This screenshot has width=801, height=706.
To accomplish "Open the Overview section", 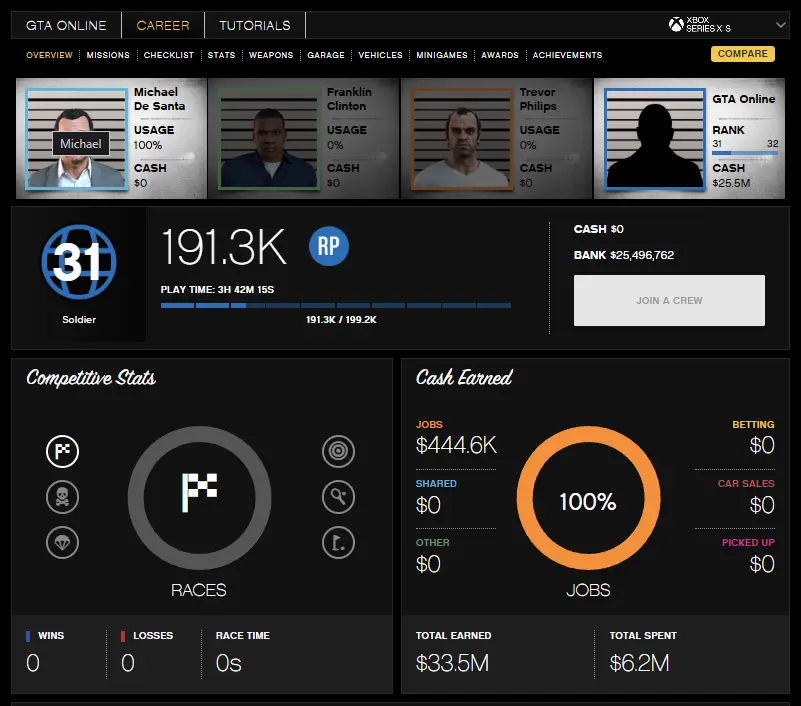I will click(x=49, y=55).
